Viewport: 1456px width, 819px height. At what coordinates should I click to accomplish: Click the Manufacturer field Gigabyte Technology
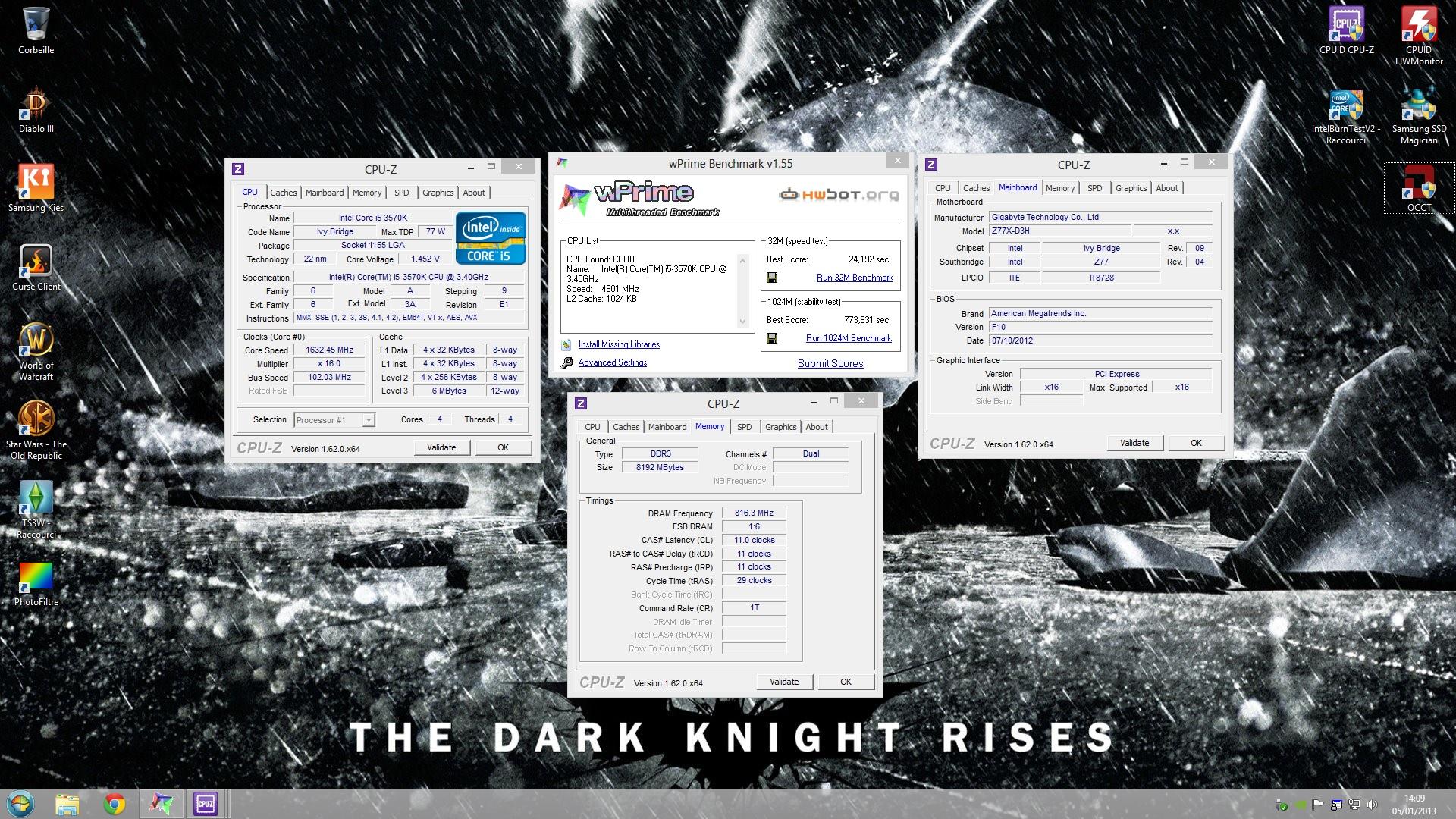pos(1100,218)
